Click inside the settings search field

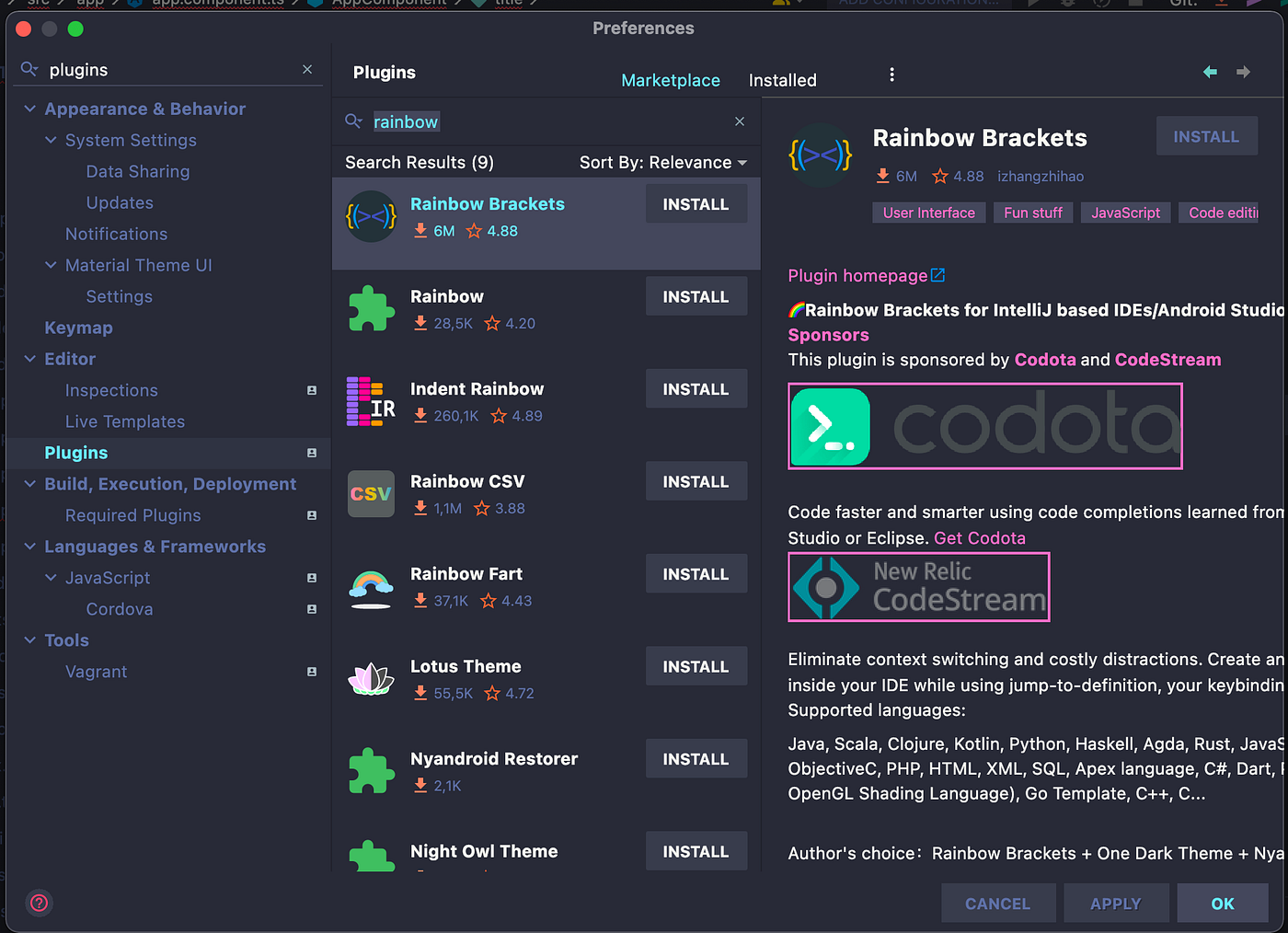pyautogui.click(x=170, y=70)
